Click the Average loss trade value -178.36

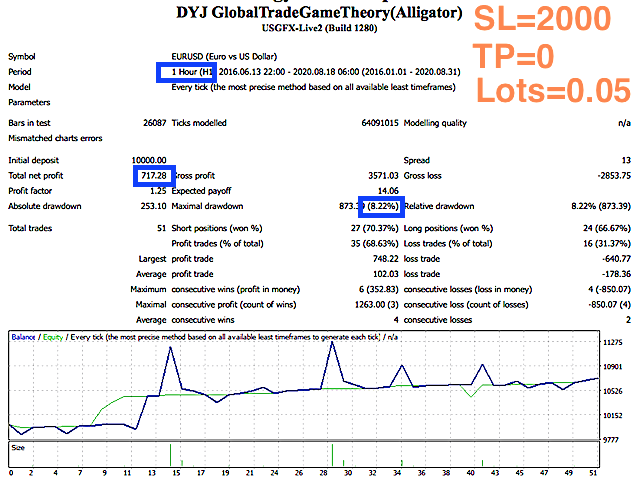pyautogui.click(x=616, y=274)
